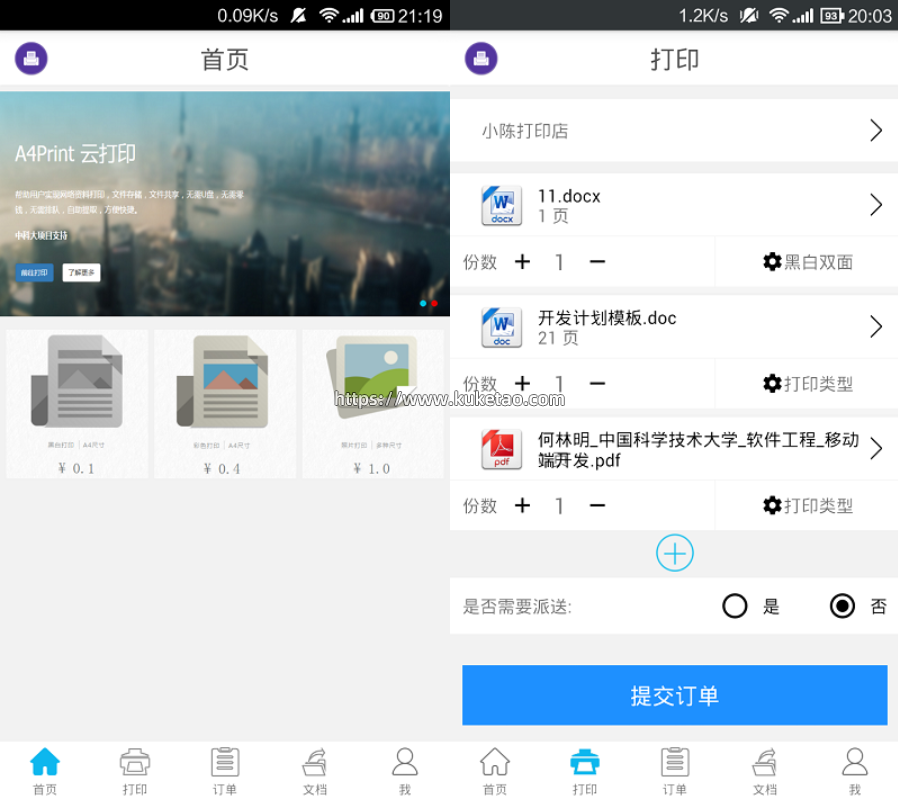This screenshot has width=898, height=799.
Task: Switch to 首页 tab on home screen
Action: [x=45, y=772]
